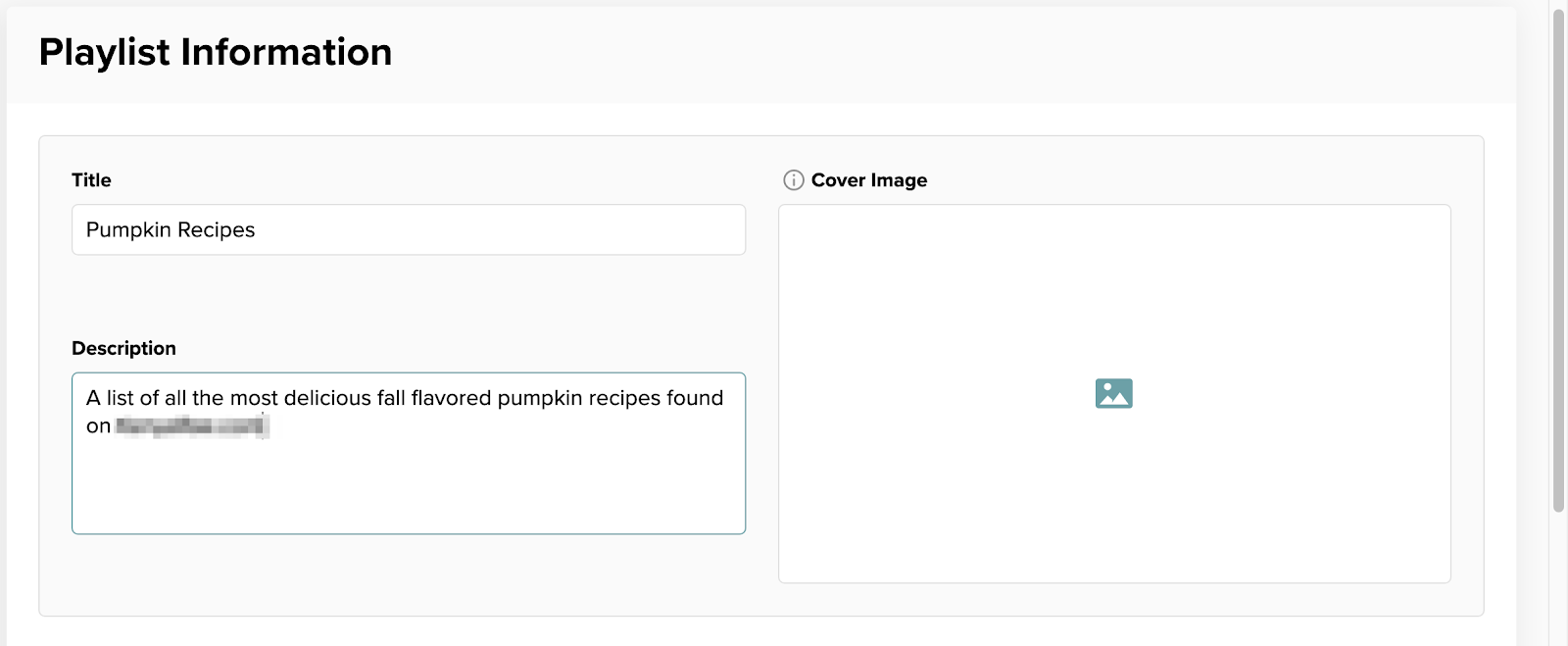Place cursor after word found in Description

tap(724, 398)
